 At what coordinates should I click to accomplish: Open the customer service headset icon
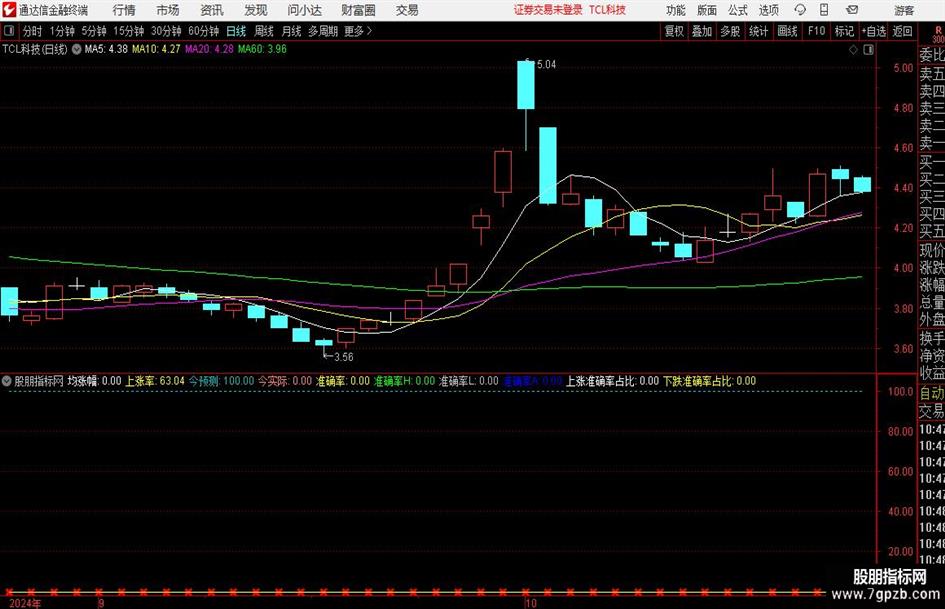(800, 10)
